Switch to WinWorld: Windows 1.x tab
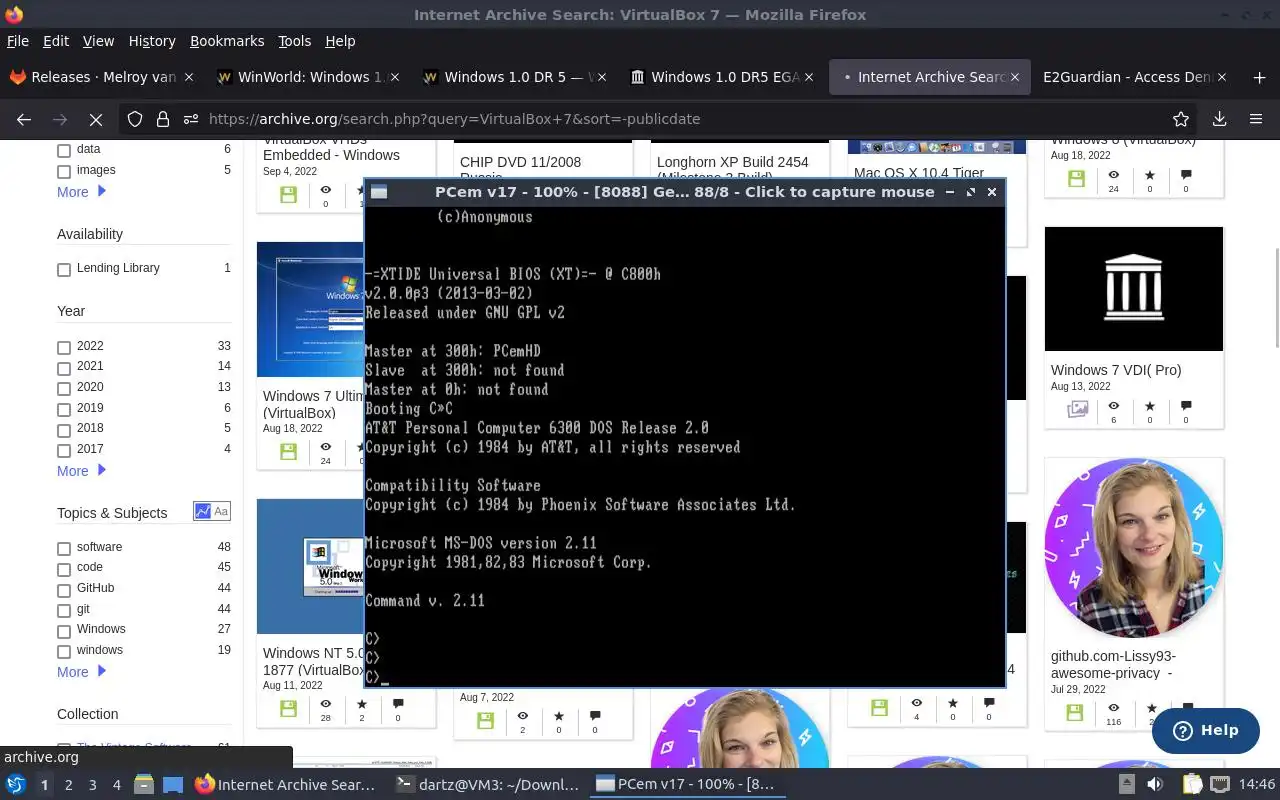The image size is (1280, 800). 308,77
